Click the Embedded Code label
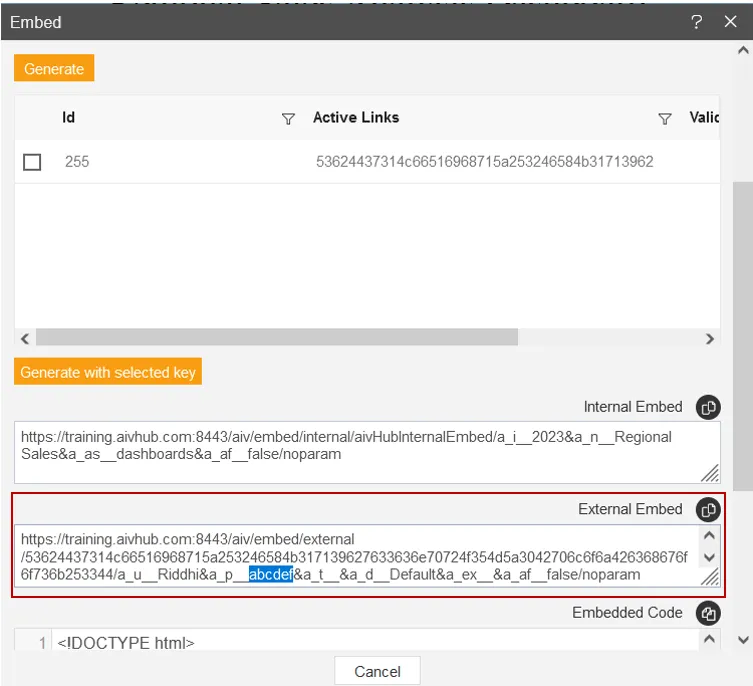This screenshot has width=753, height=686. 627,613
